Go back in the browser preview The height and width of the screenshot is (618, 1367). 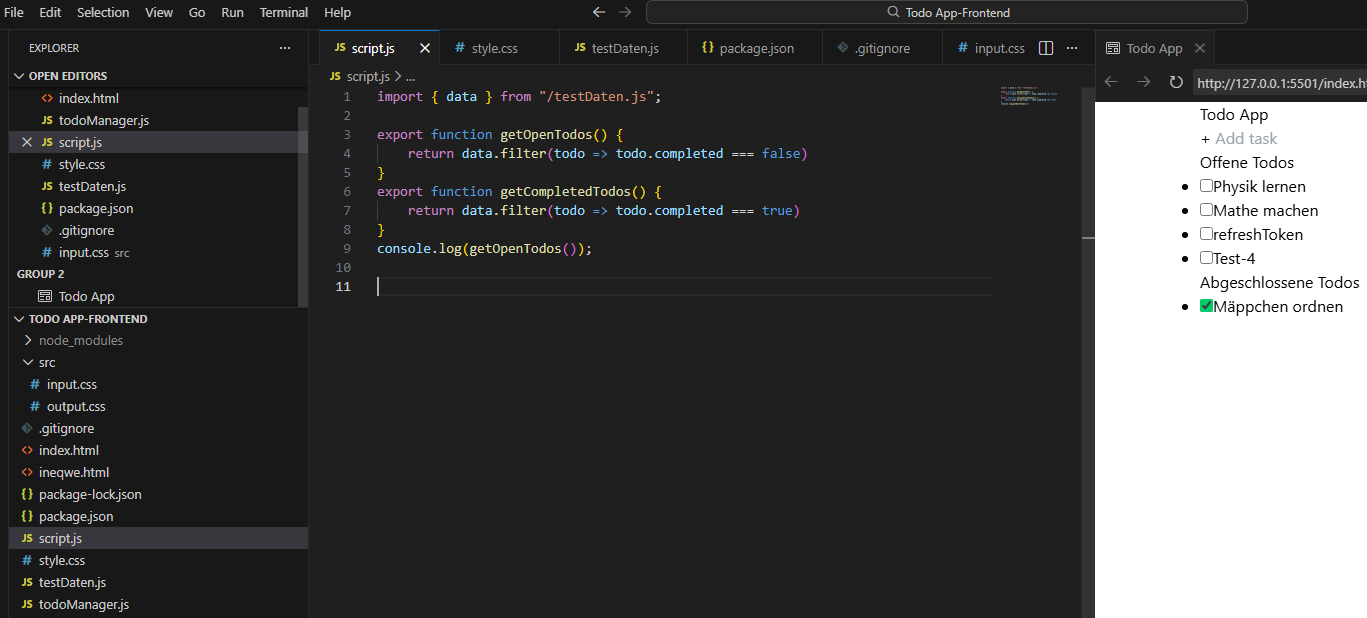1111,82
